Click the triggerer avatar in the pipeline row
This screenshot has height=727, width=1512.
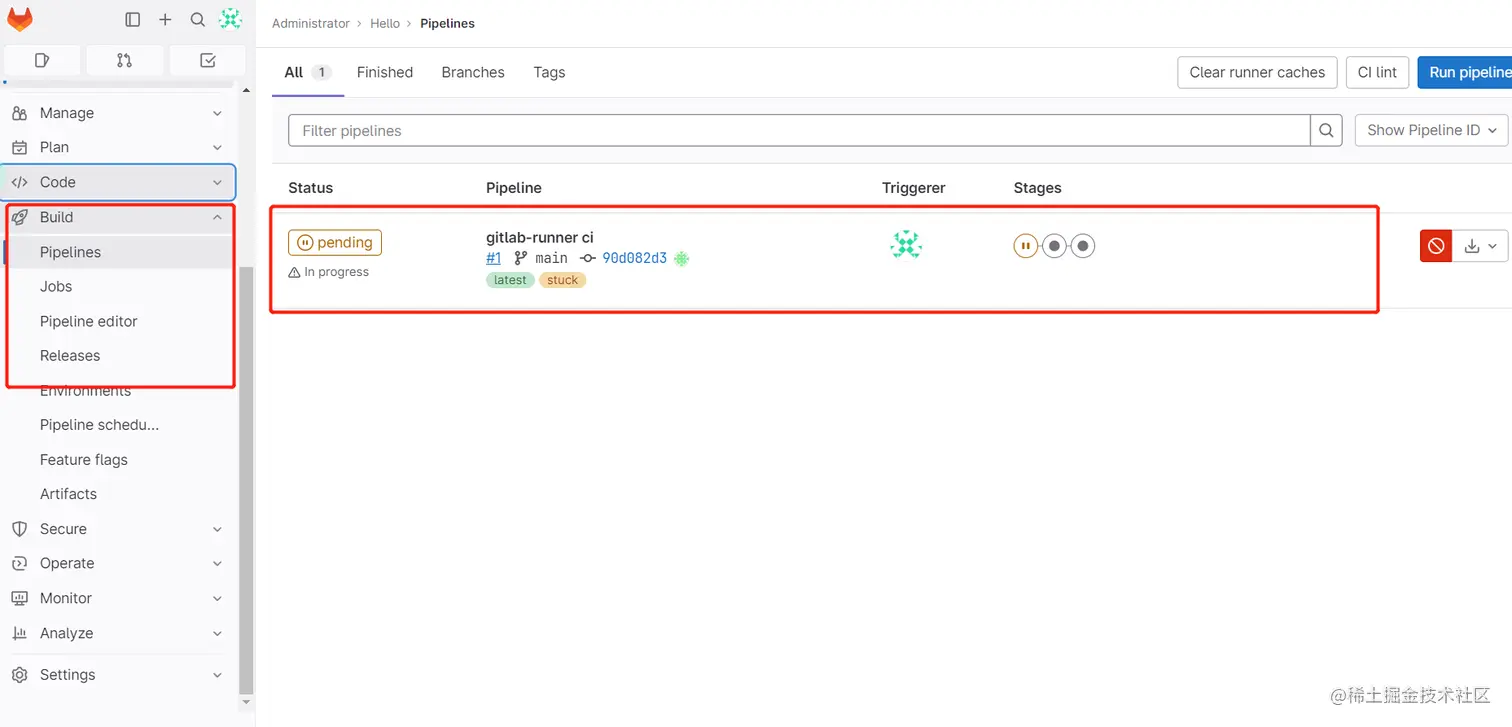click(x=906, y=245)
